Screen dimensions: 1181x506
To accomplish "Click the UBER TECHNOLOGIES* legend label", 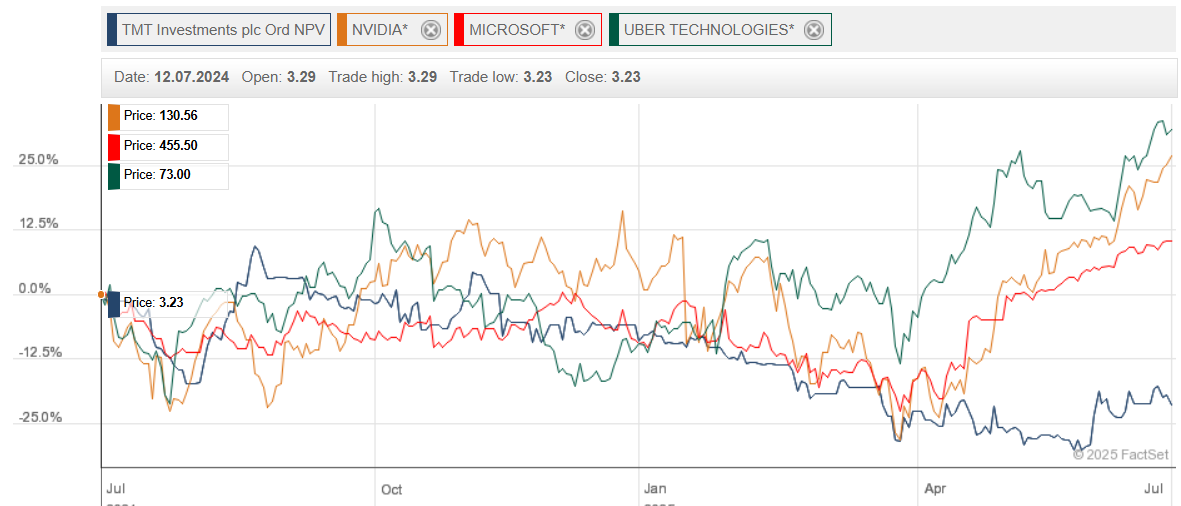I will pos(709,30).
